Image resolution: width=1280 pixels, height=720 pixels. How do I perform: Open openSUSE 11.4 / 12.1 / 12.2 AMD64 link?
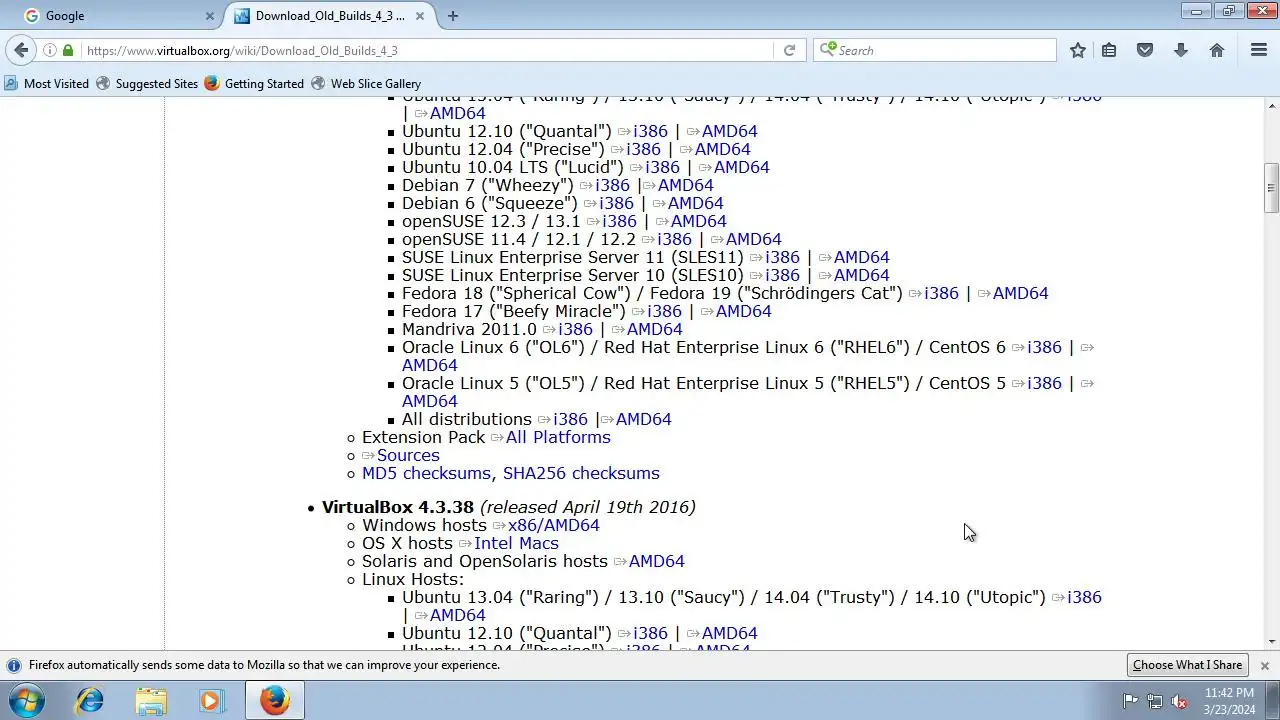point(753,239)
